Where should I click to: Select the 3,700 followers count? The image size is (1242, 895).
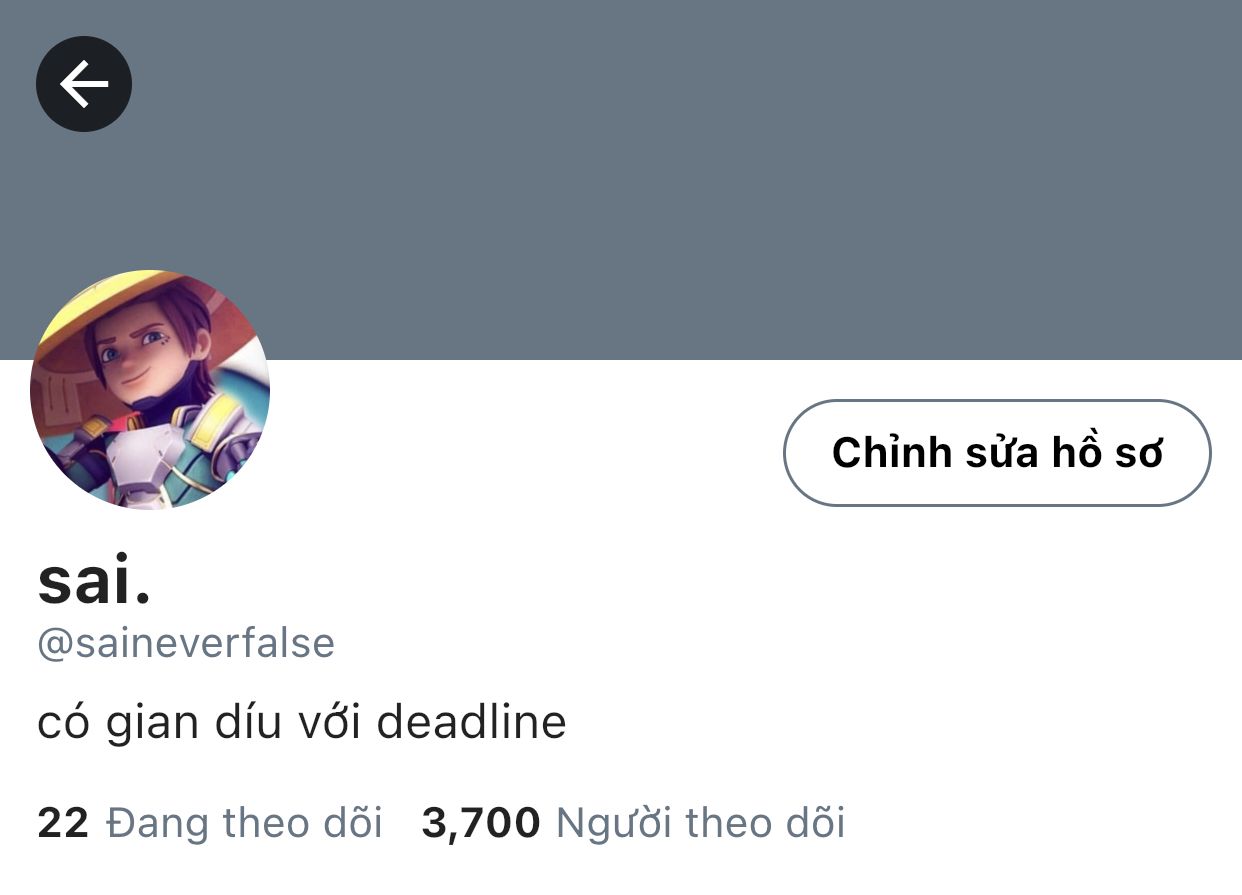click(481, 824)
